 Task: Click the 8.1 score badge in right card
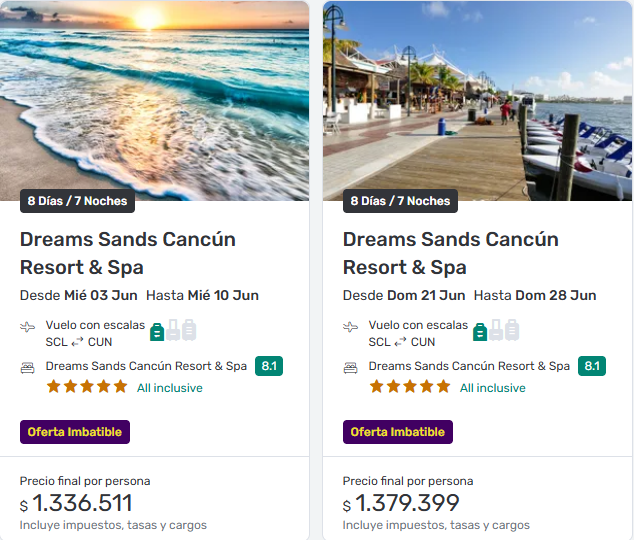[592, 366]
